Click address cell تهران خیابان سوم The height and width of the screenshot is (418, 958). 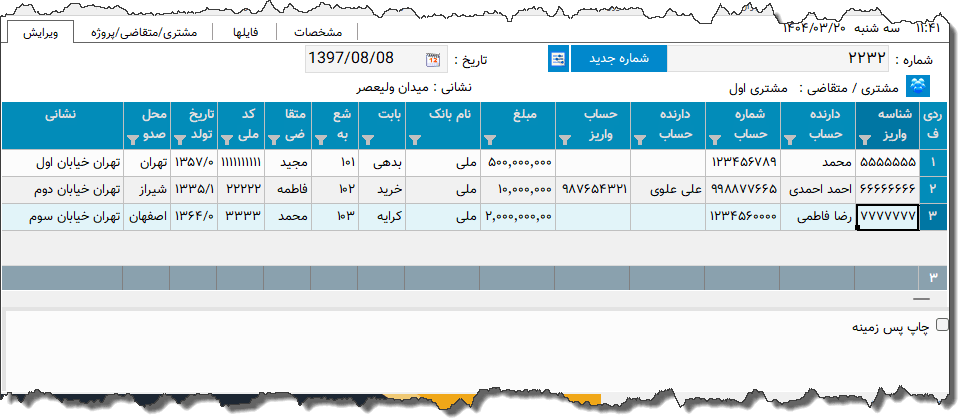coord(62,216)
